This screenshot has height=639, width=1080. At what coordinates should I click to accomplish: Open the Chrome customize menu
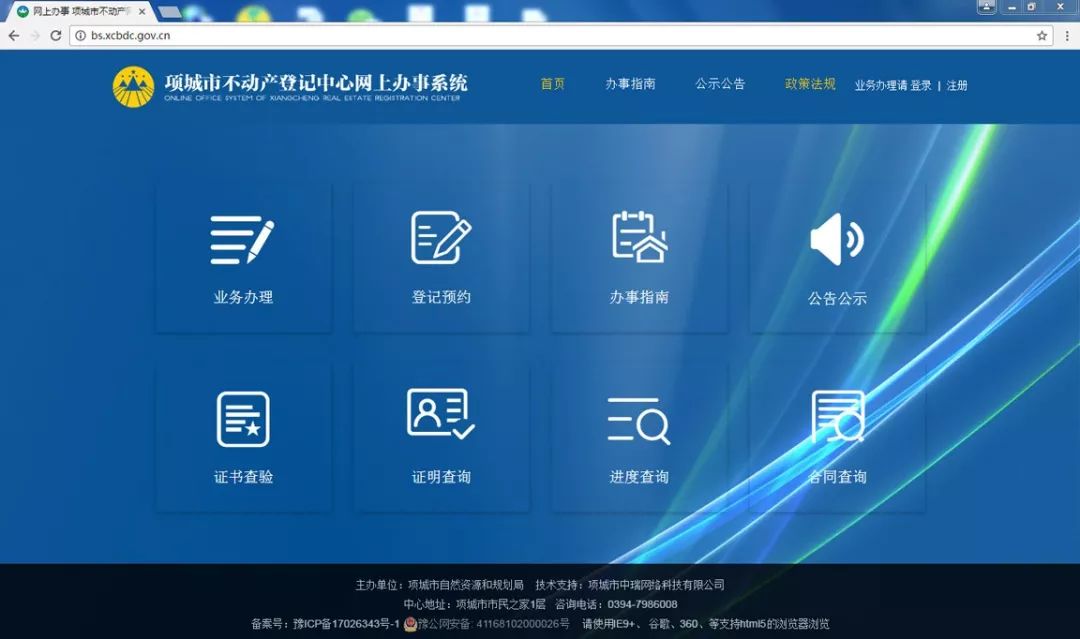pyautogui.click(x=1068, y=34)
